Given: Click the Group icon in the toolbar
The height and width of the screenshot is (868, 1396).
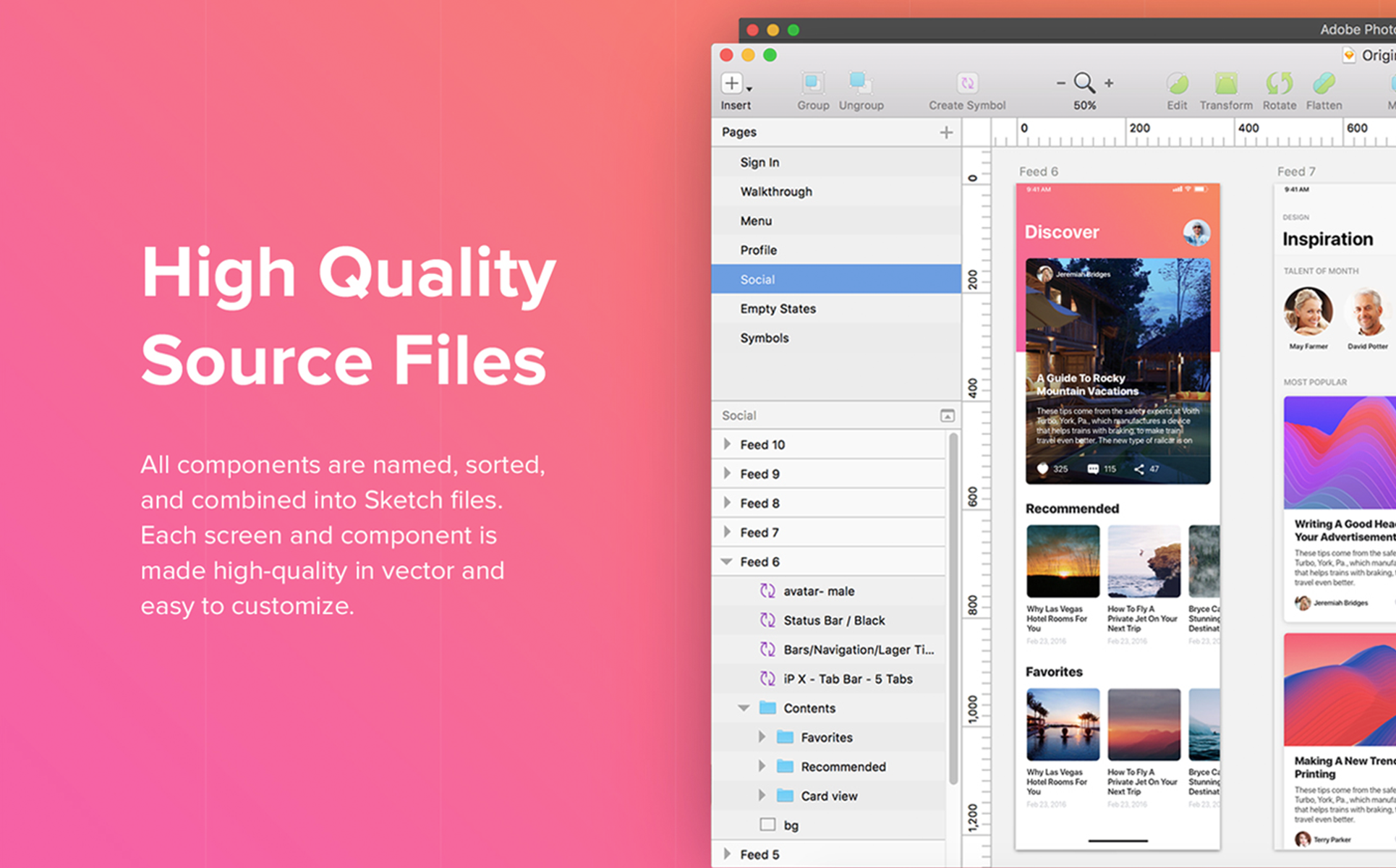Looking at the screenshot, I should (x=812, y=84).
